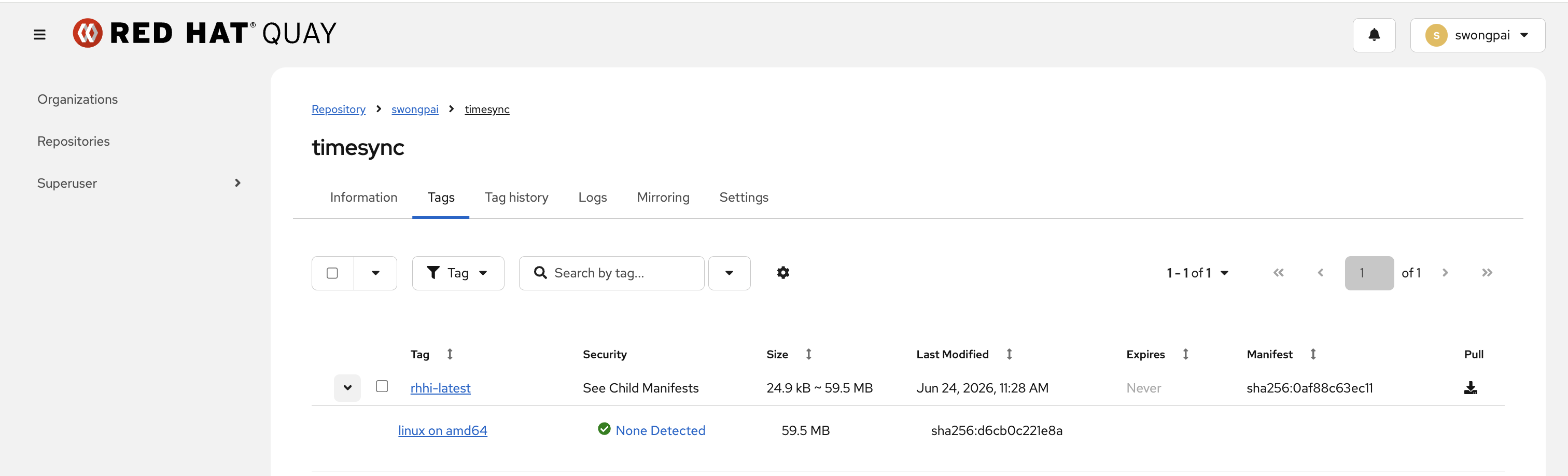This screenshot has height=476, width=1568.
Task: Click the search magnifier icon
Action: tap(540, 273)
